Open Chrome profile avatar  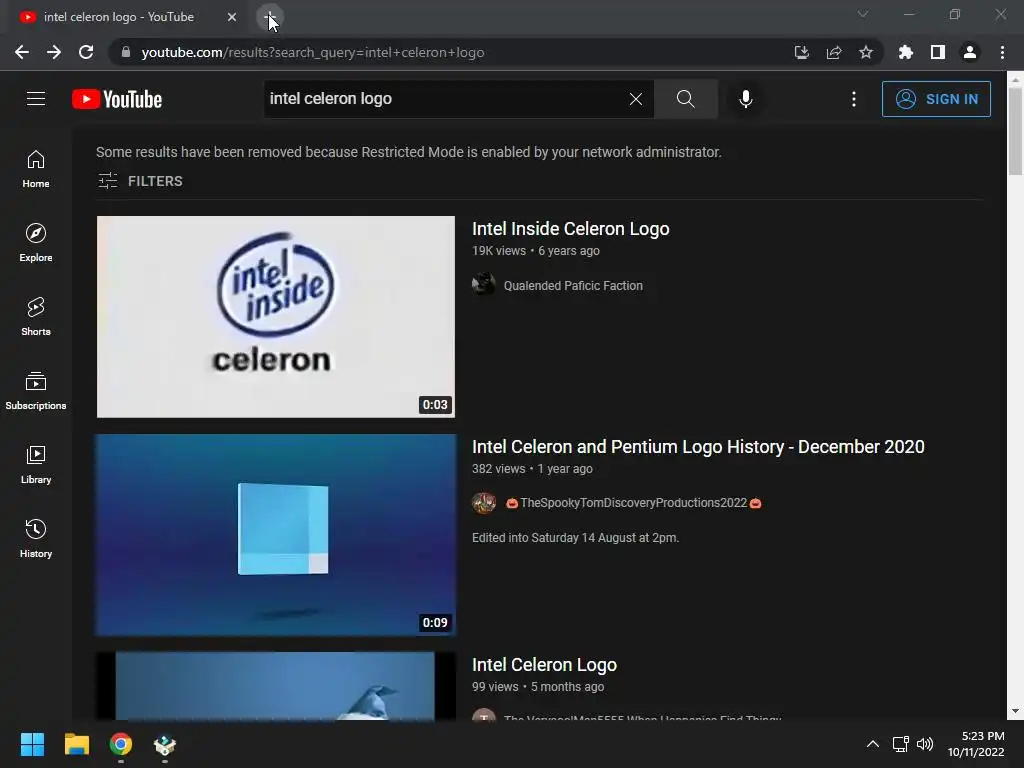(970, 52)
